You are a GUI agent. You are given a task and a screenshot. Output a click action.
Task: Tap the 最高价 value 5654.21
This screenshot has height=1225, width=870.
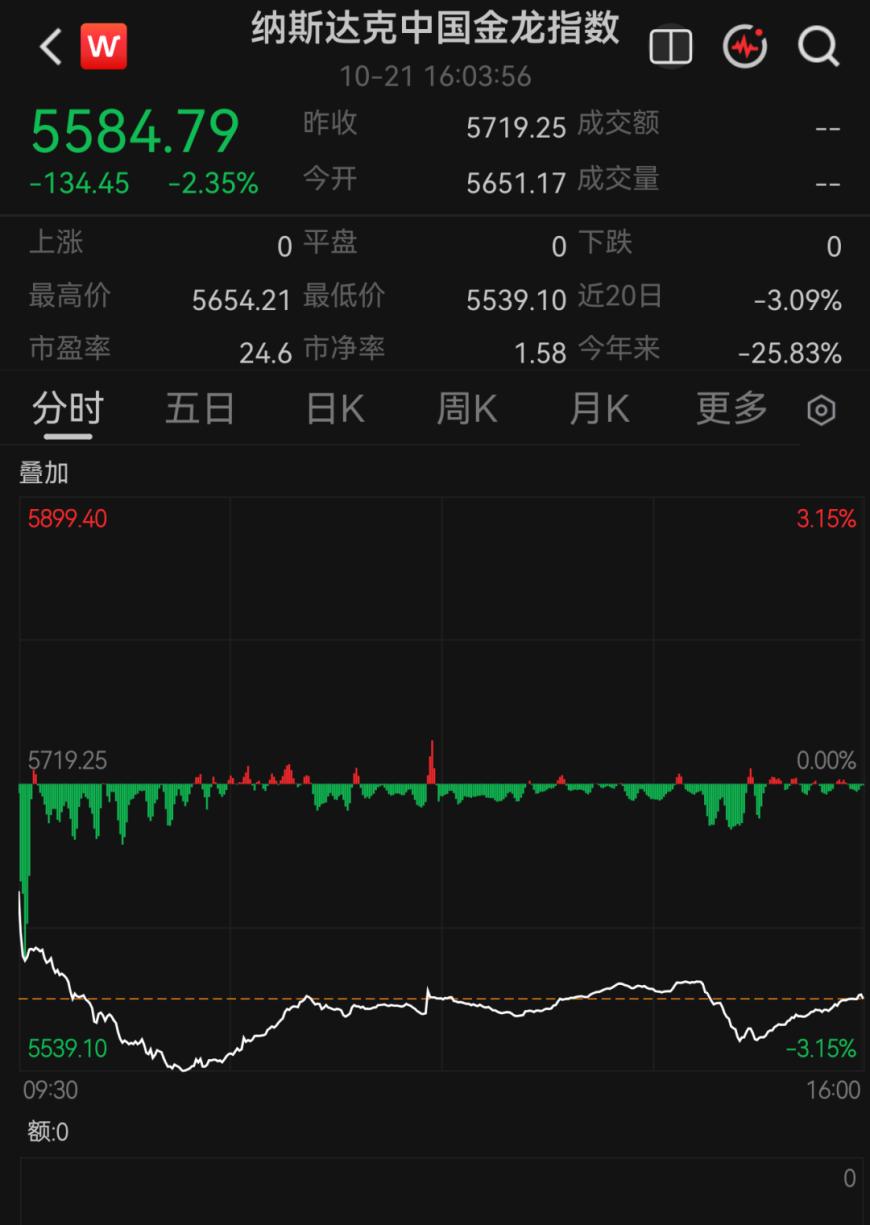coord(242,300)
